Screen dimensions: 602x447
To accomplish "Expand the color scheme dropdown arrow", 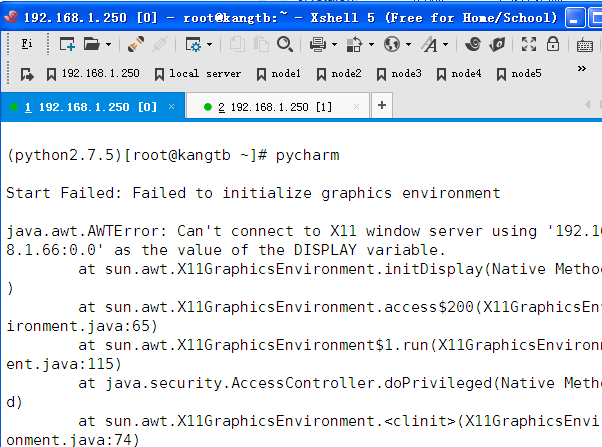I will [371, 45].
